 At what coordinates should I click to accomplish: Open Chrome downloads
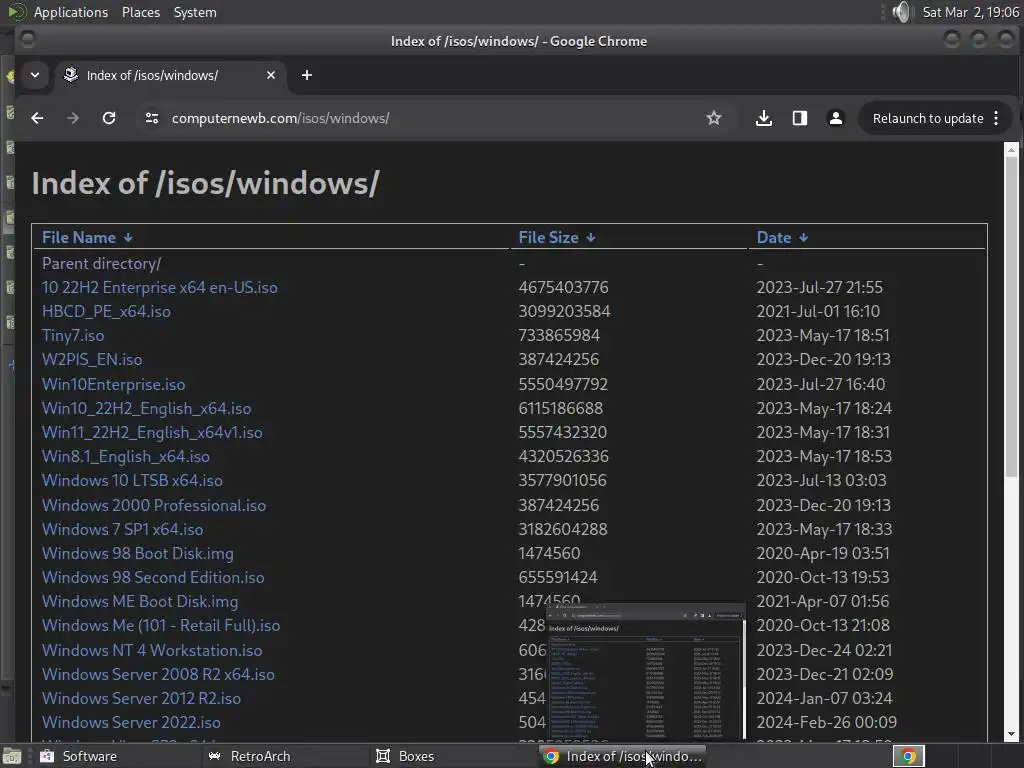pyautogui.click(x=763, y=118)
